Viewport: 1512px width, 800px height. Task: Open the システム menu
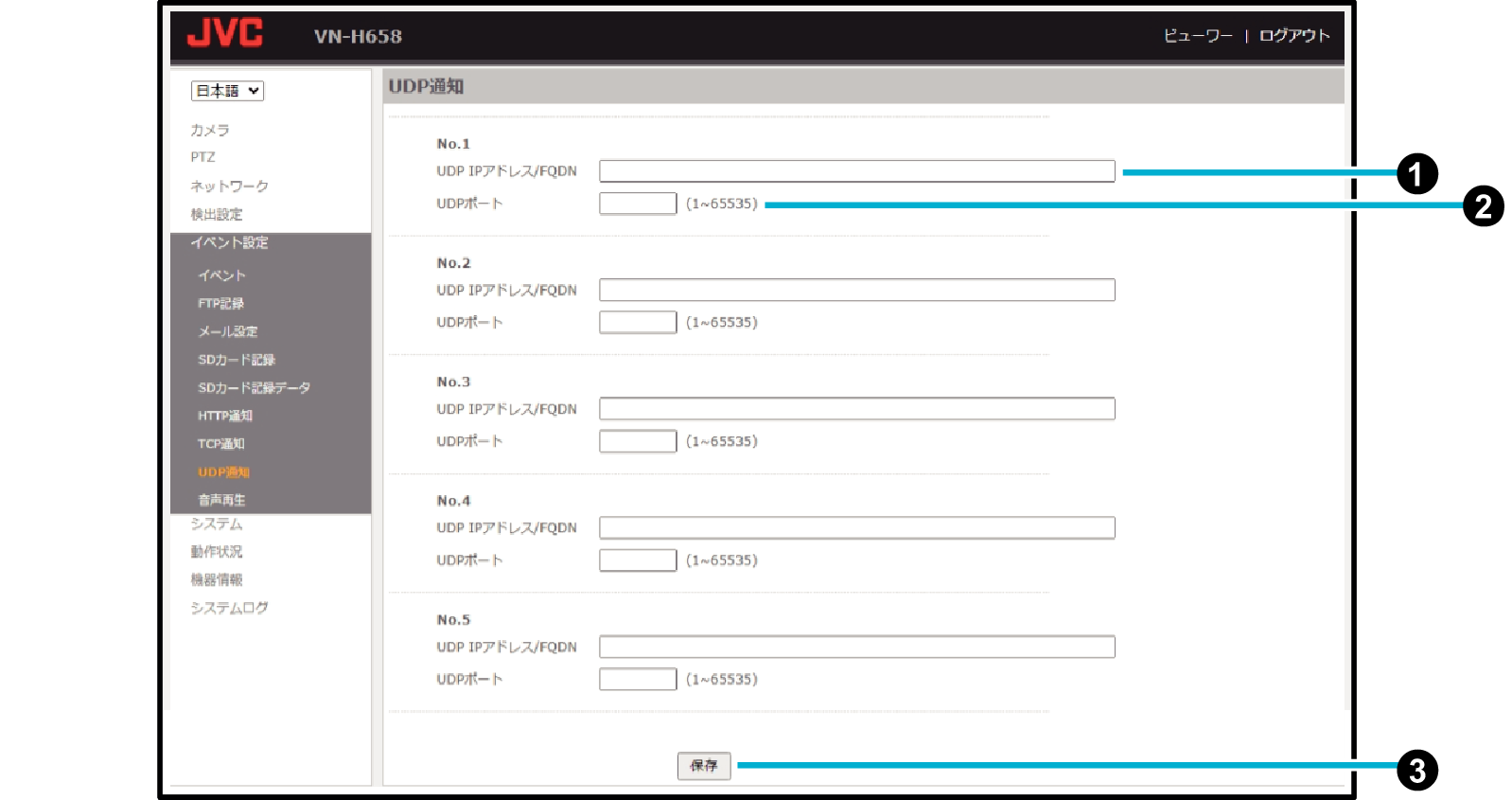217,524
